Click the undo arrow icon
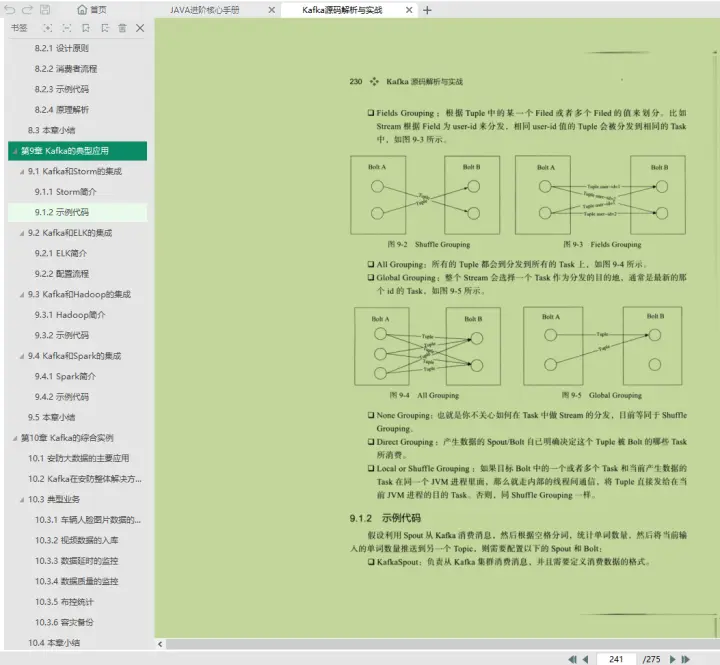Image resolution: width=720 pixels, height=665 pixels. pos(9,10)
